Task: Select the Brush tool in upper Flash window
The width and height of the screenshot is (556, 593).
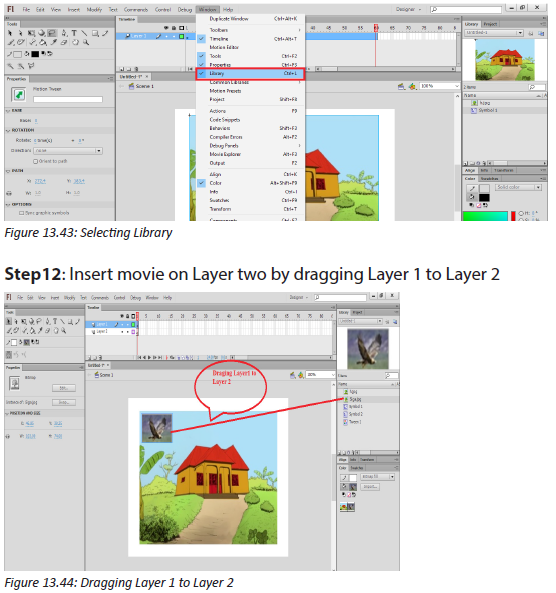Action: tap(10, 43)
